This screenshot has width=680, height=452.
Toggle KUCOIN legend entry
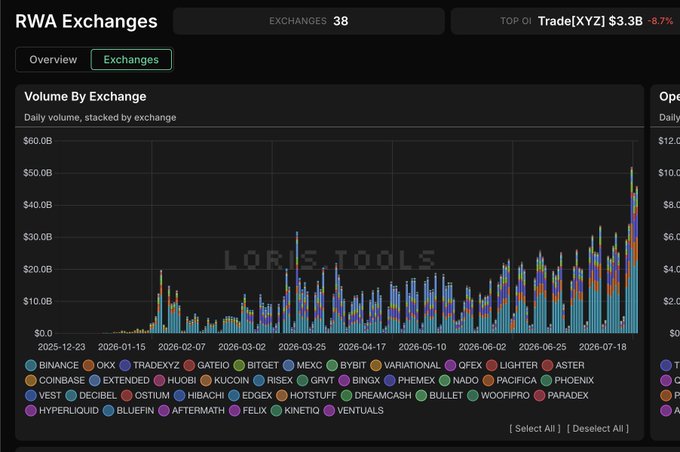225,380
